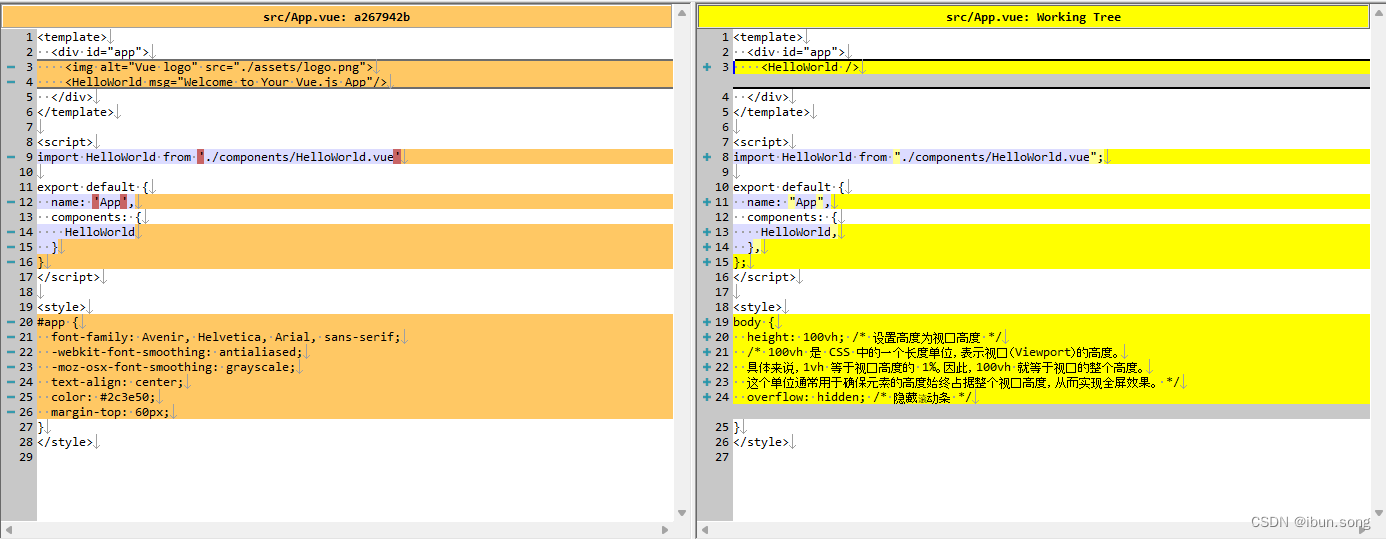Click minus marker for text-align line 24

click(x=9, y=382)
